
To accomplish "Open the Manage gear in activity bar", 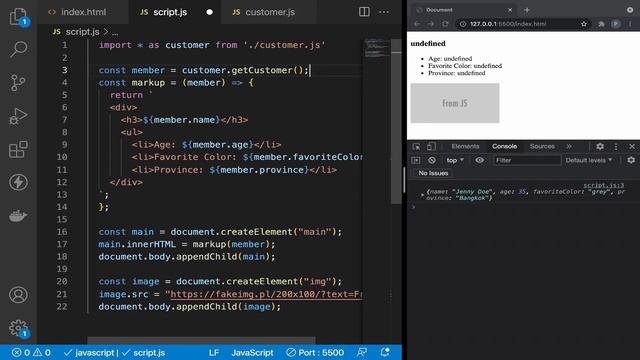I will coord(18,328).
